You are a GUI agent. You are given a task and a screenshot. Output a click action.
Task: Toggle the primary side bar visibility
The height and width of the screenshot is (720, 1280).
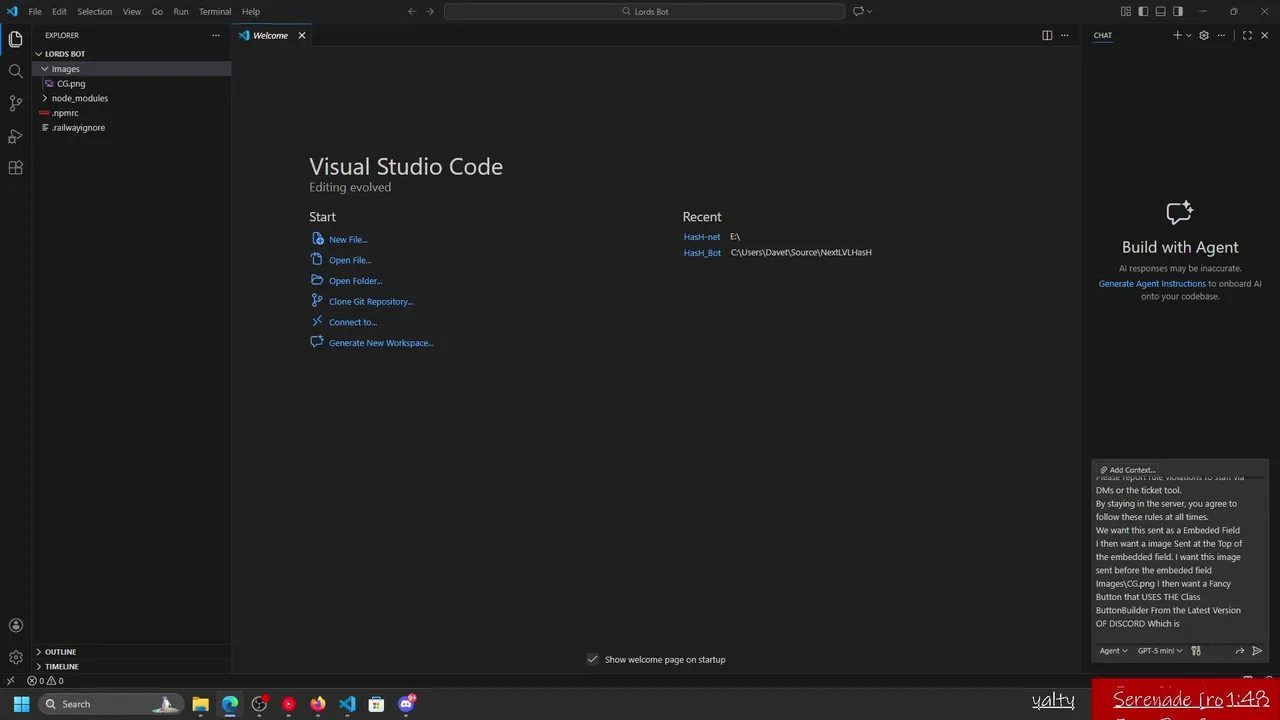pos(1143,11)
